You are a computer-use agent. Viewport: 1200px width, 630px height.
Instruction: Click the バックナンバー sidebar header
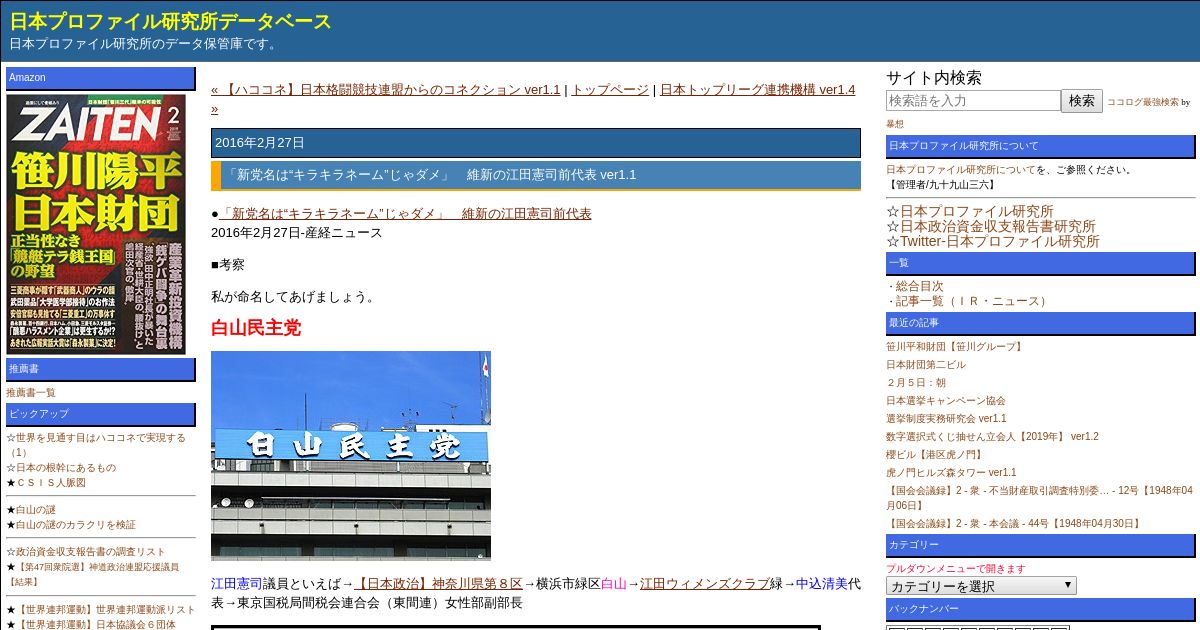[x=1040, y=609]
